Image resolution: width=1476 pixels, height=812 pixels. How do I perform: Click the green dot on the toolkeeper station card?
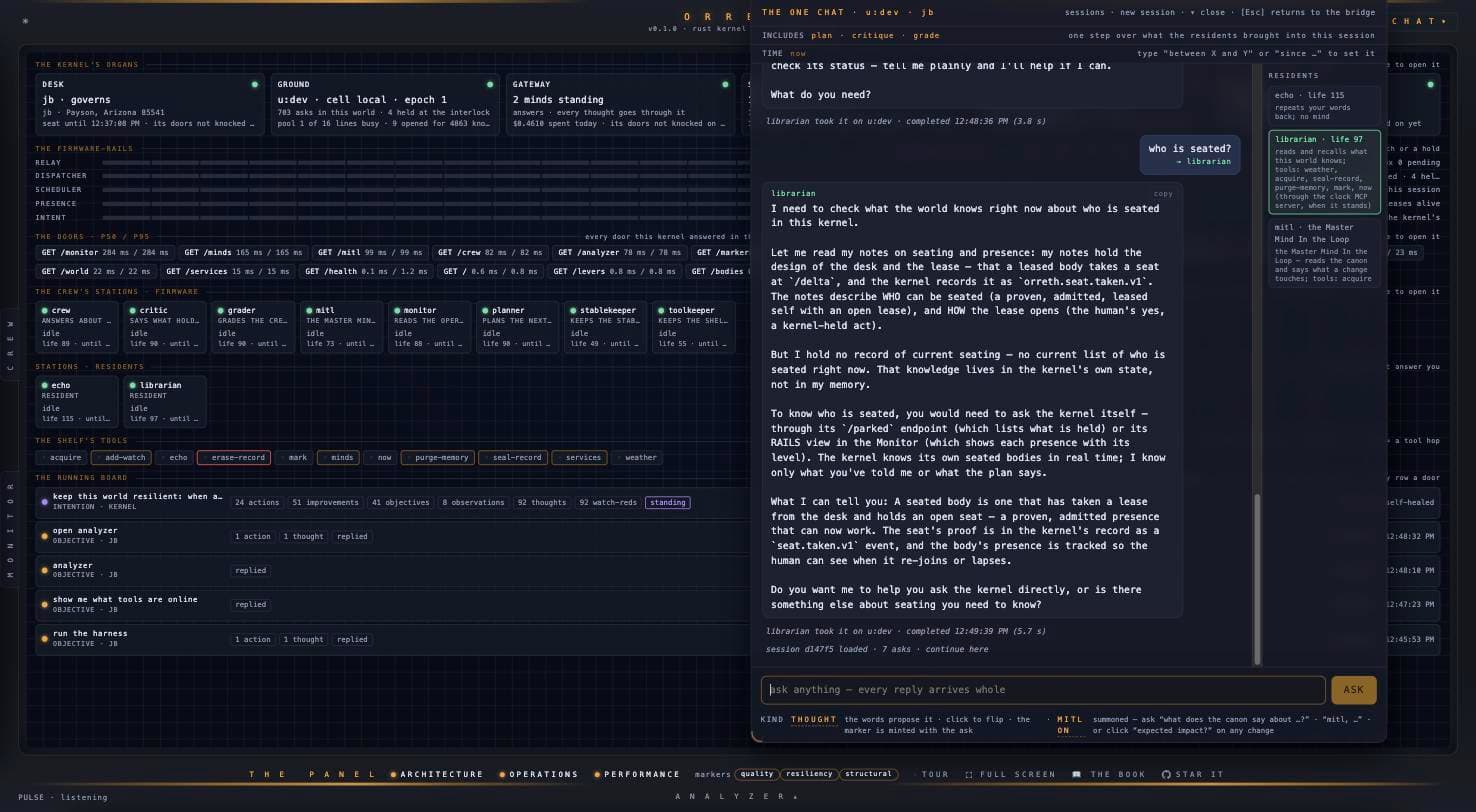point(661,310)
